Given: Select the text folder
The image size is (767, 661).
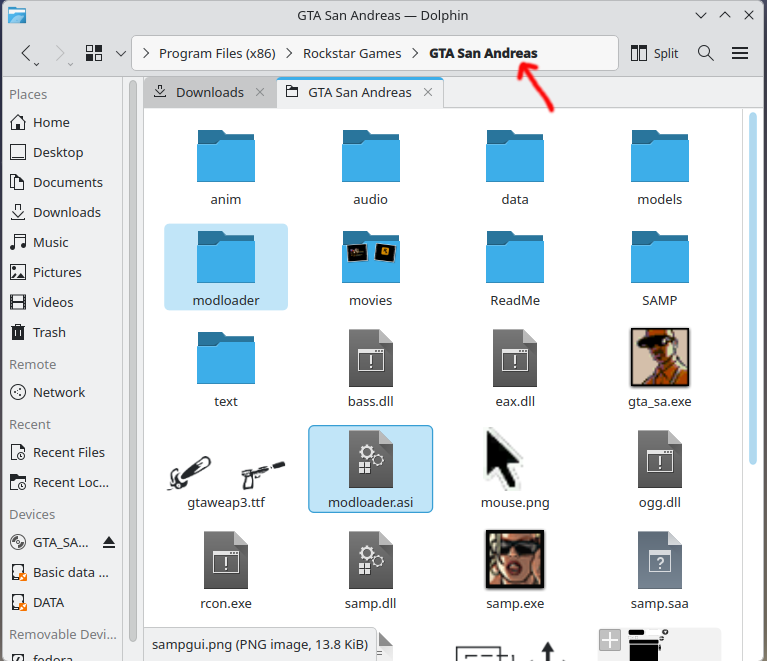Looking at the screenshot, I should [x=226, y=369].
